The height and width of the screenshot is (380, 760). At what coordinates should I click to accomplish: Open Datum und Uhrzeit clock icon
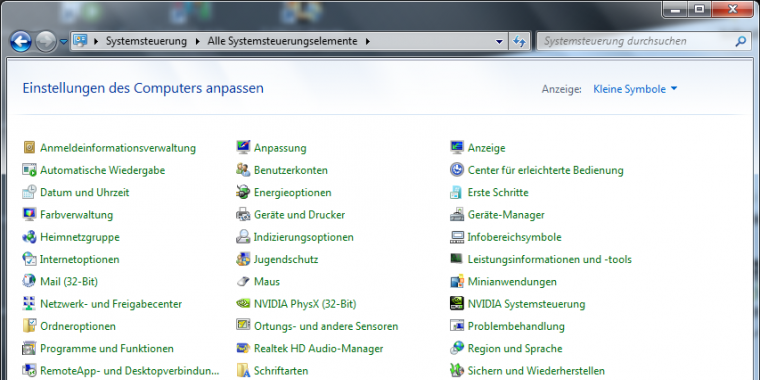click(30, 192)
